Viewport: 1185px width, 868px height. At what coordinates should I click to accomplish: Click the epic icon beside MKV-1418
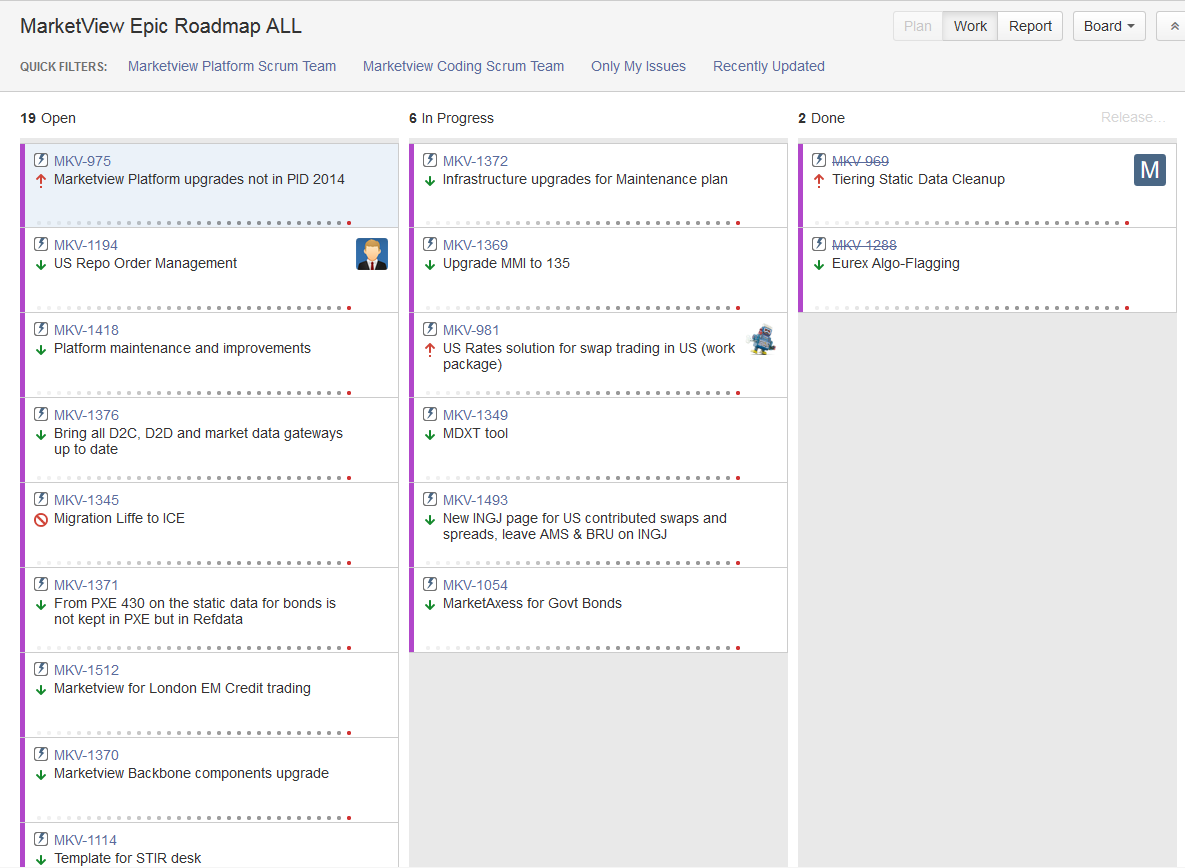pos(41,329)
